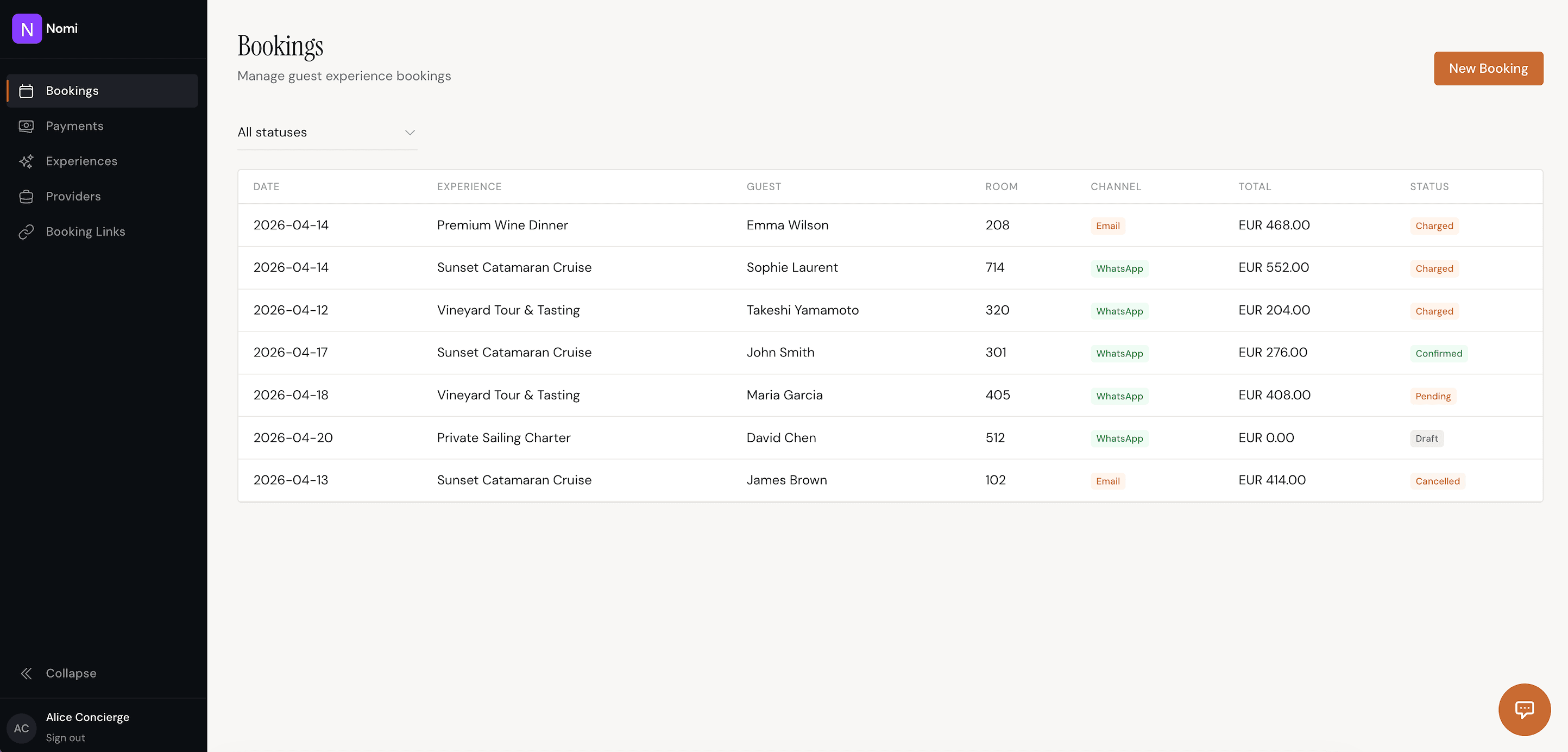Click the AC user avatar
Viewport: 1568px width, 752px height.
point(21,728)
